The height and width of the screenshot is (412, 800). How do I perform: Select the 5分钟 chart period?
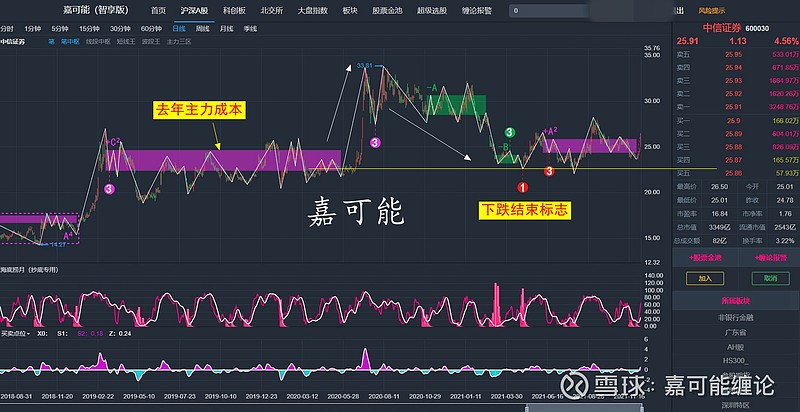click(60, 29)
